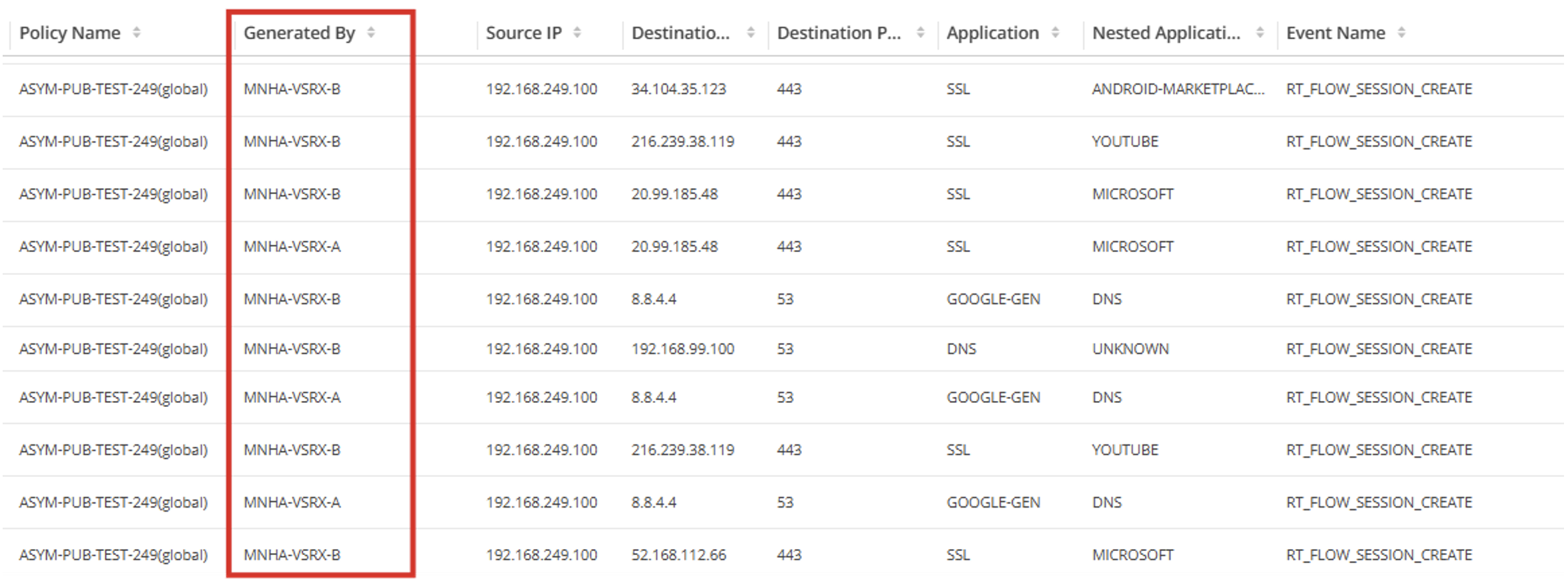The height and width of the screenshot is (583, 1568).
Task: Click policy name in the 192.168.99.100 row
Action: click(x=113, y=349)
